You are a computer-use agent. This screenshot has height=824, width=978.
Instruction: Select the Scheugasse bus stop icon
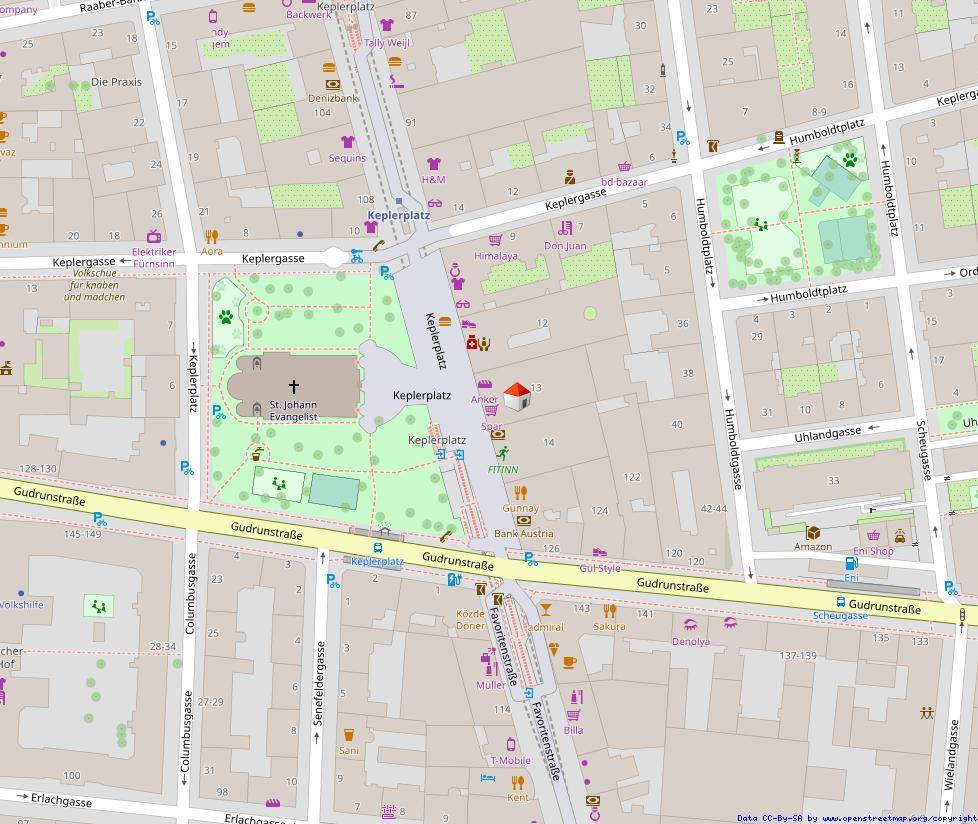click(x=840, y=602)
